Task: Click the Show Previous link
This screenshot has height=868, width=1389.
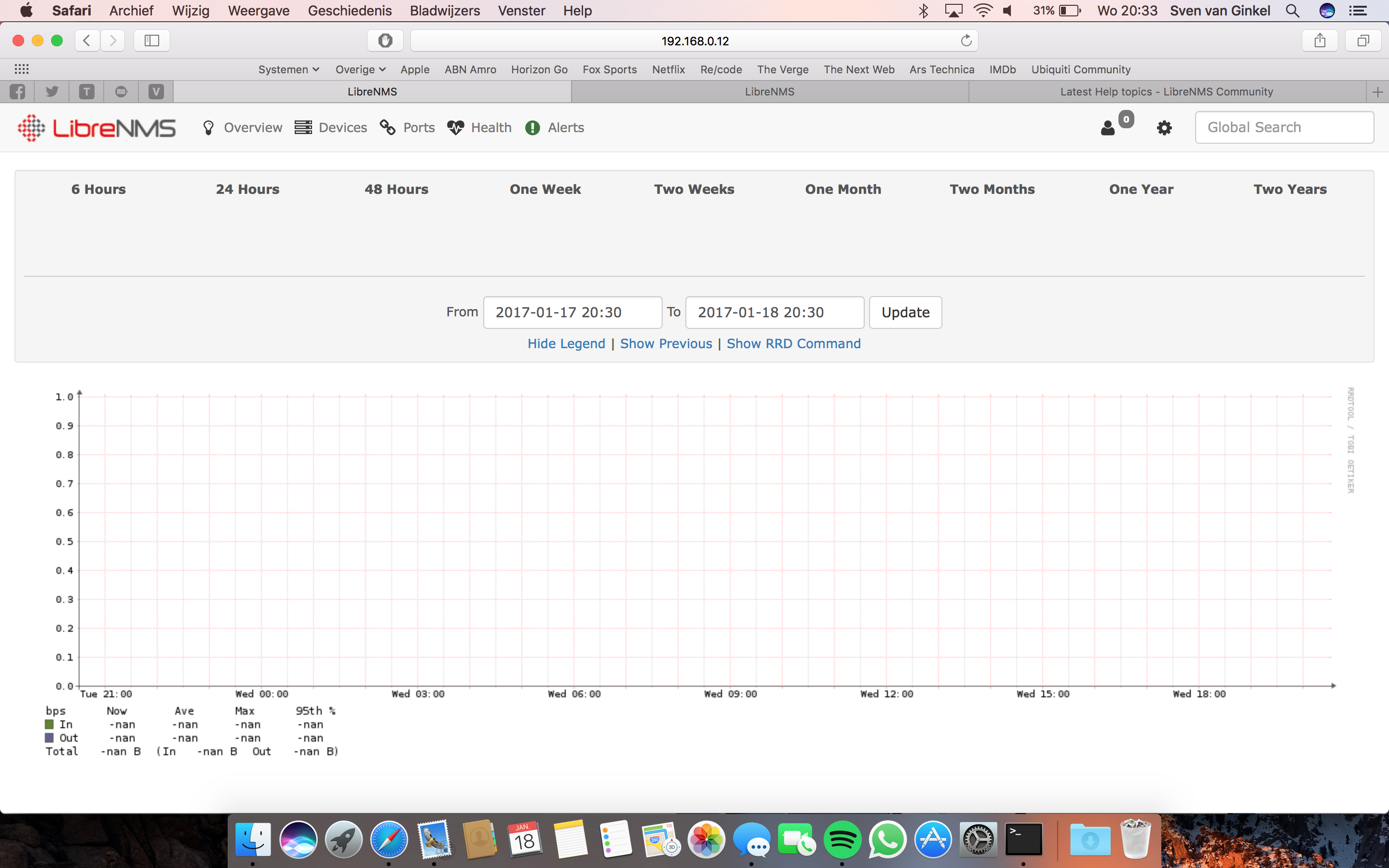Action: (666, 344)
